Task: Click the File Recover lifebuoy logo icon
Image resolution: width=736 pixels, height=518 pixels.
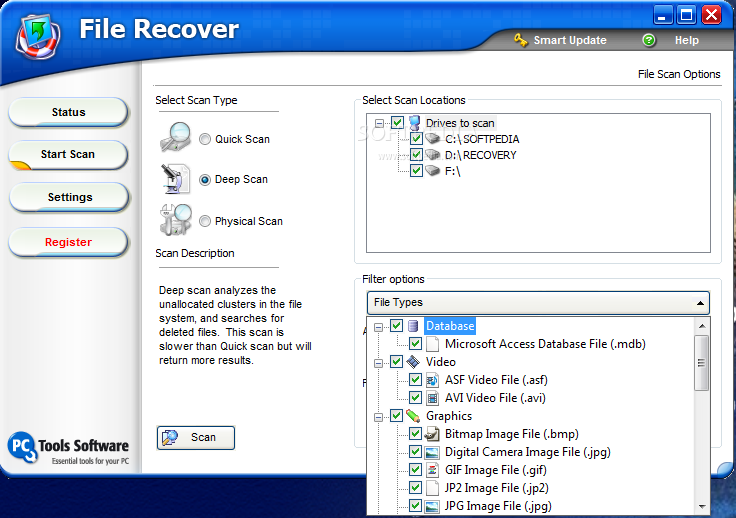Action: pos(38,39)
